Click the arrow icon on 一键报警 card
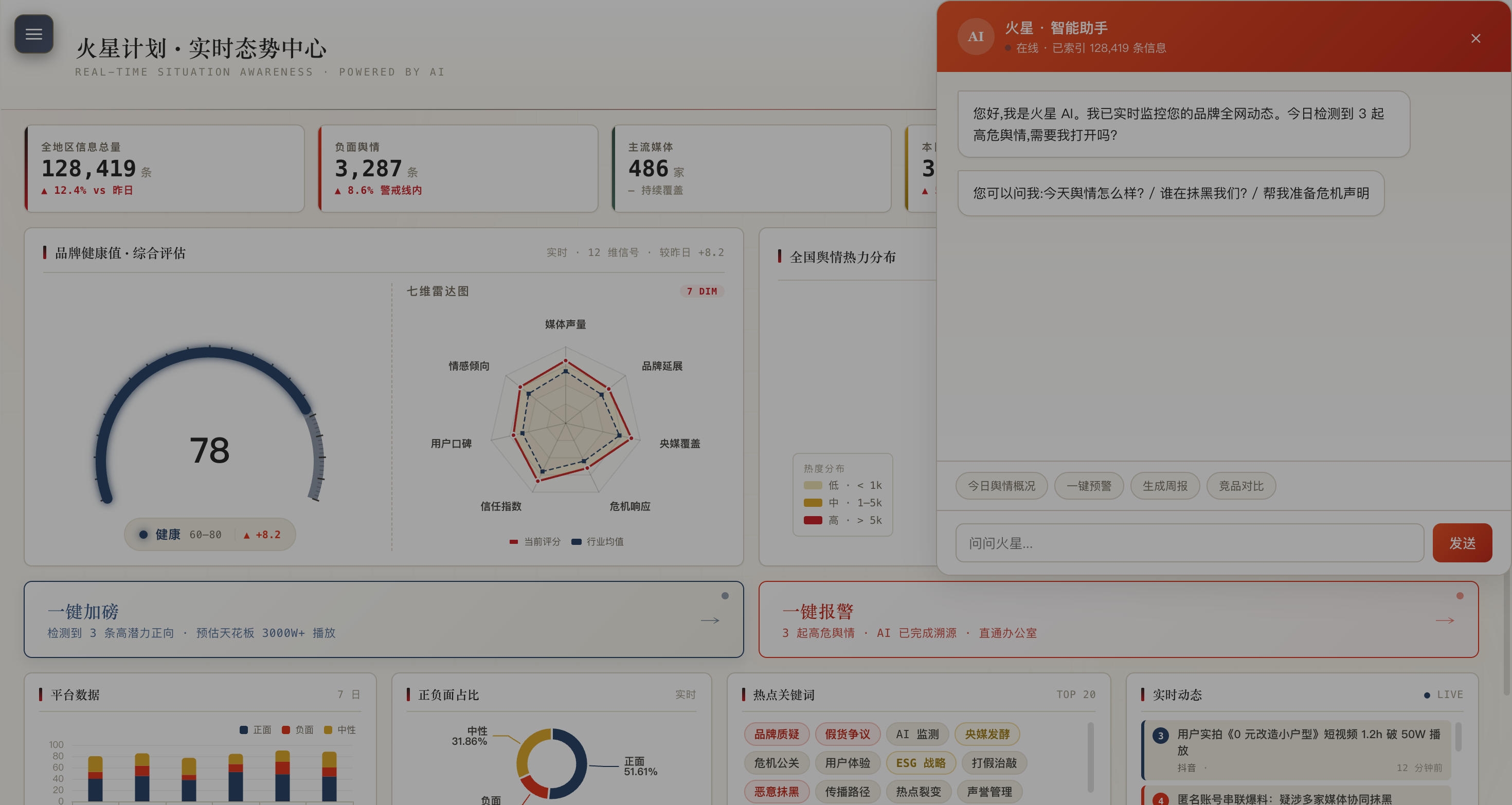 tap(1445, 620)
